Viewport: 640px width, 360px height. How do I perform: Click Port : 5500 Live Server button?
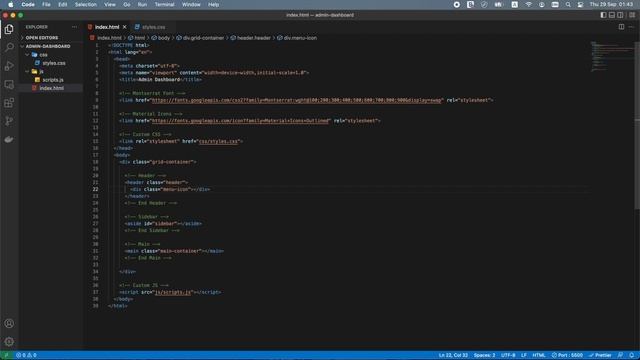click(567, 355)
